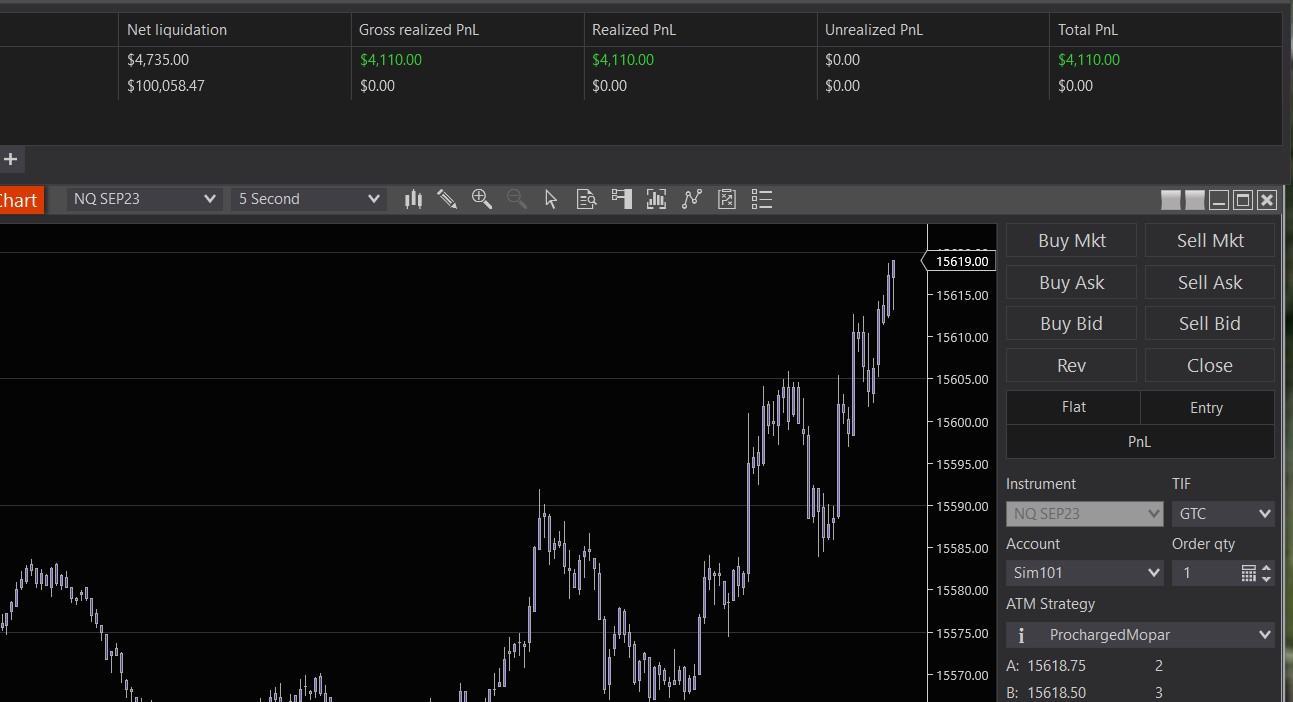The image size is (1293, 702).
Task: Add a new tab with plus button
Action: click(11, 159)
